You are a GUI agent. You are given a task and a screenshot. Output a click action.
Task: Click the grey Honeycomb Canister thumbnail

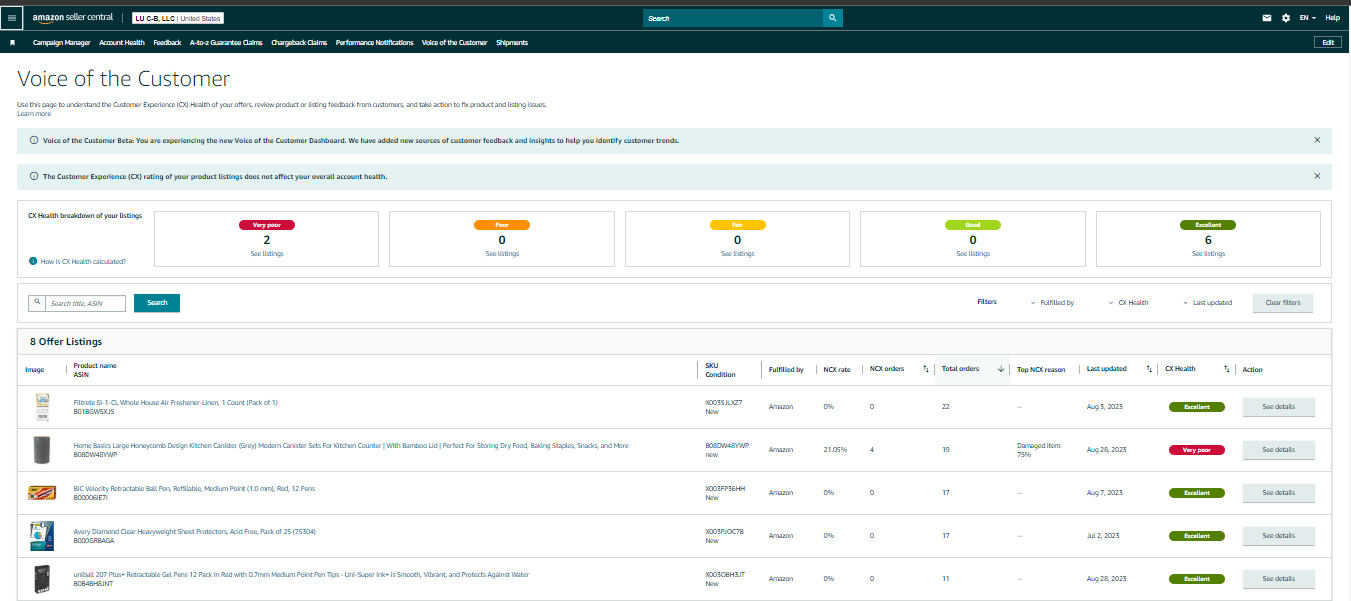click(42, 450)
